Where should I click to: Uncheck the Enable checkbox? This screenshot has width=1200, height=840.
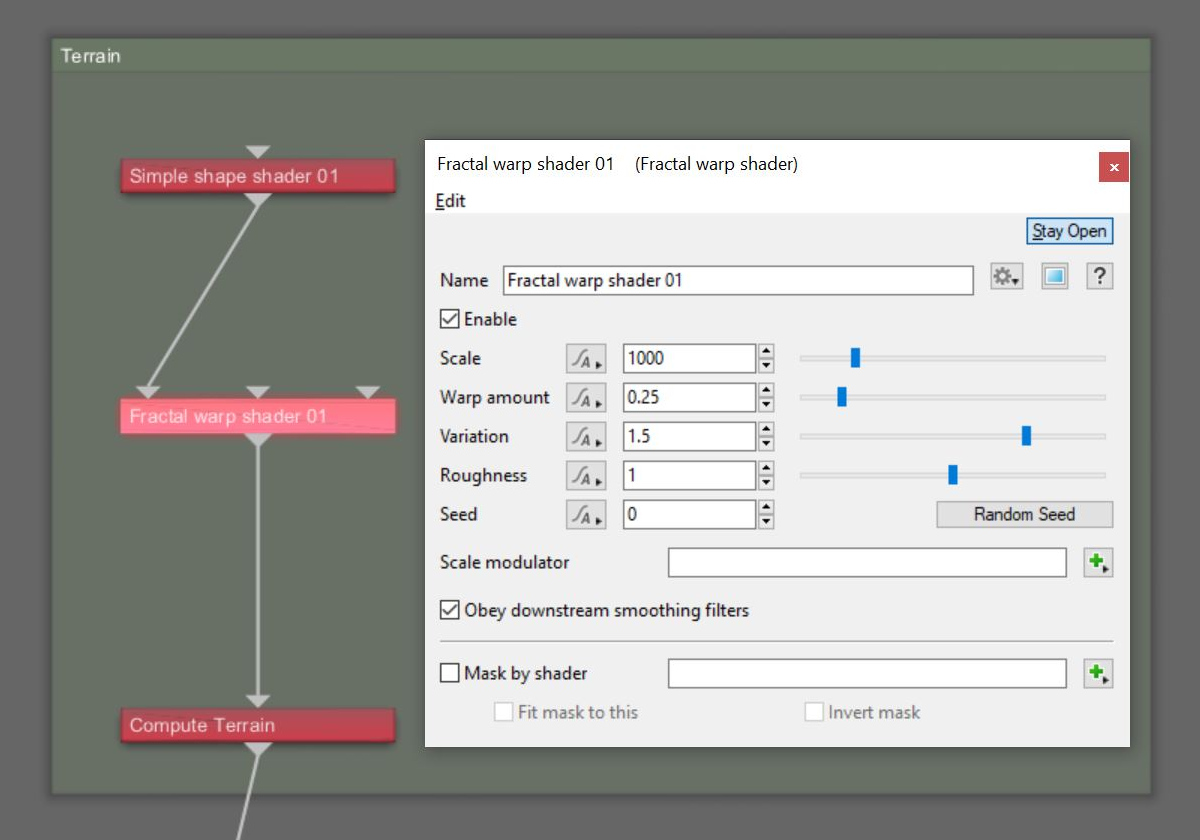[x=450, y=320]
